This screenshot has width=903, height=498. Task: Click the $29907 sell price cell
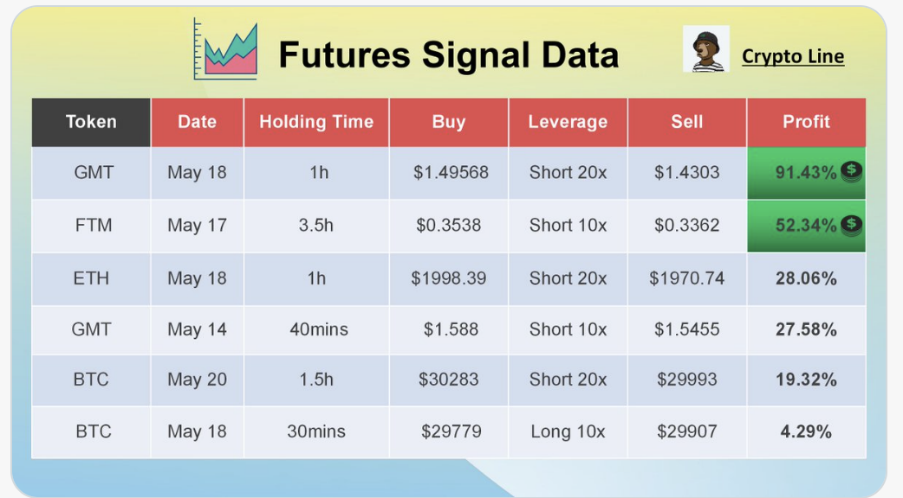pyautogui.click(x=687, y=432)
